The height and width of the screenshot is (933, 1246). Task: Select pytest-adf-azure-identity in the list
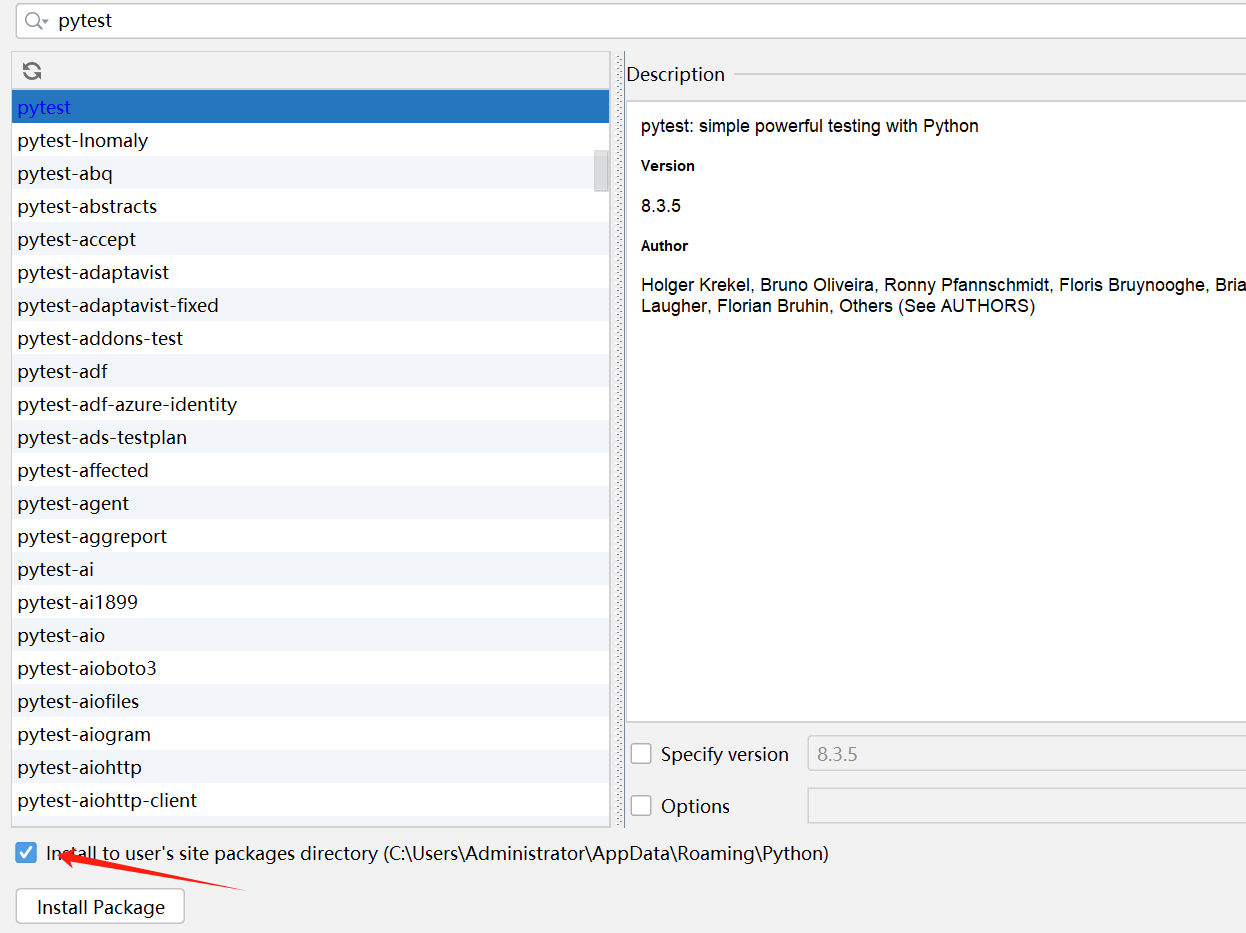click(x=310, y=404)
